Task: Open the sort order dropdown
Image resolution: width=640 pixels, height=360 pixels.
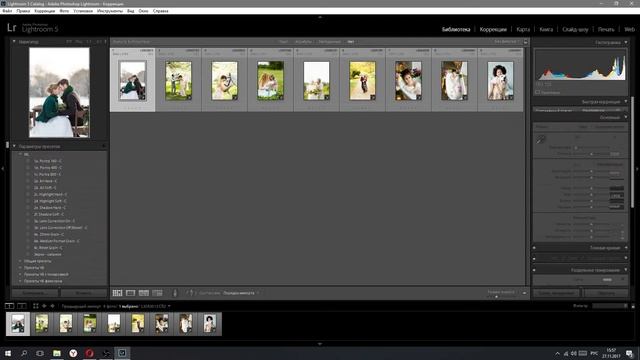Action: tap(241, 293)
